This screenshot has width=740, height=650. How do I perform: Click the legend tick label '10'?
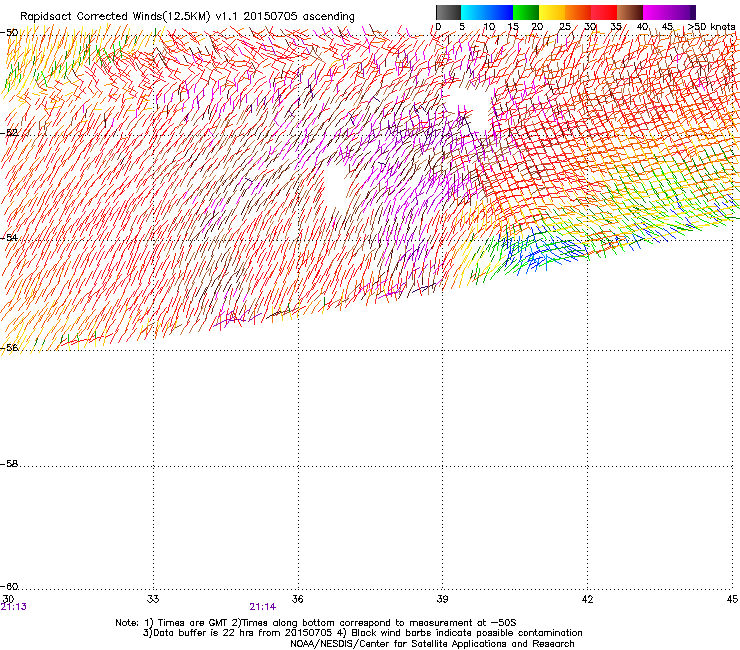click(x=489, y=27)
